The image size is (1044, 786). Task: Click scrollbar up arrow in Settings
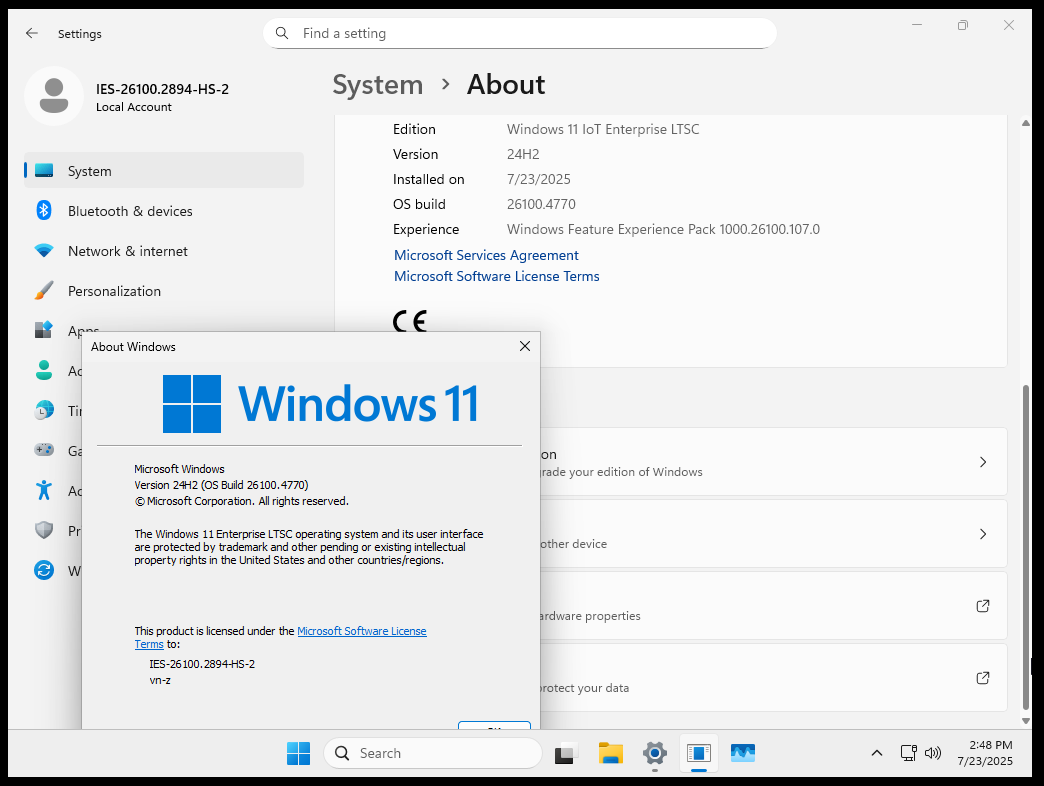point(1025,123)
